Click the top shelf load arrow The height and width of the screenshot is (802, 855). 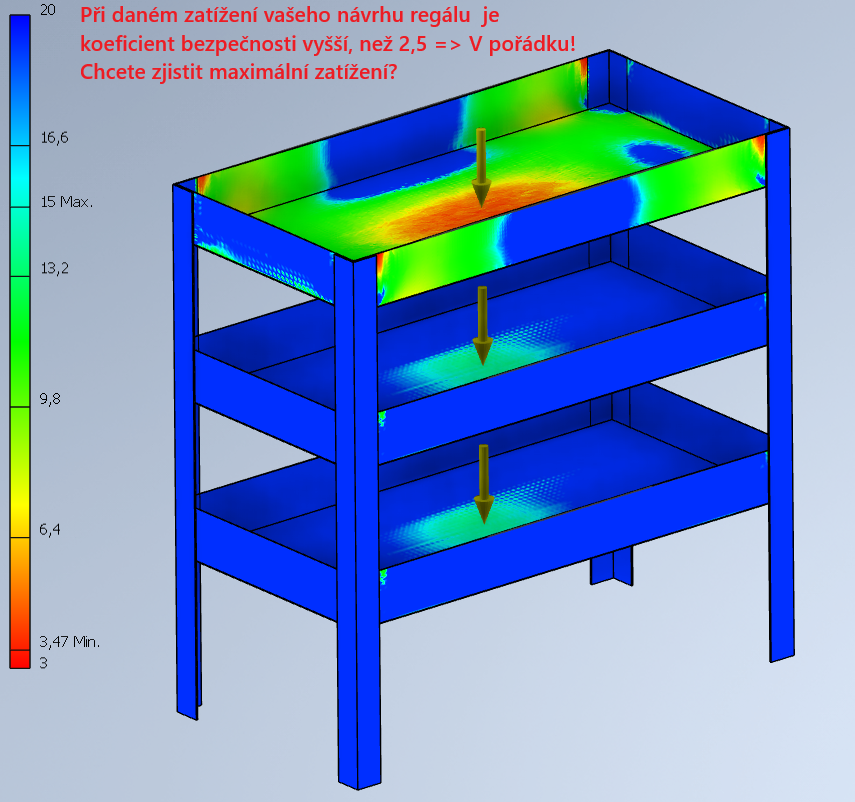click(x=481, y=167)
